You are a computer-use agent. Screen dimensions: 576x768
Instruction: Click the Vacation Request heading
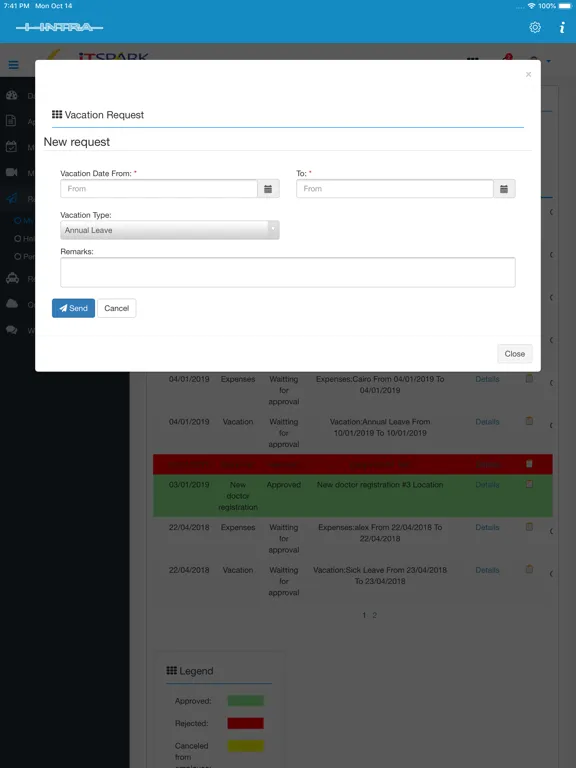(98, 115)
